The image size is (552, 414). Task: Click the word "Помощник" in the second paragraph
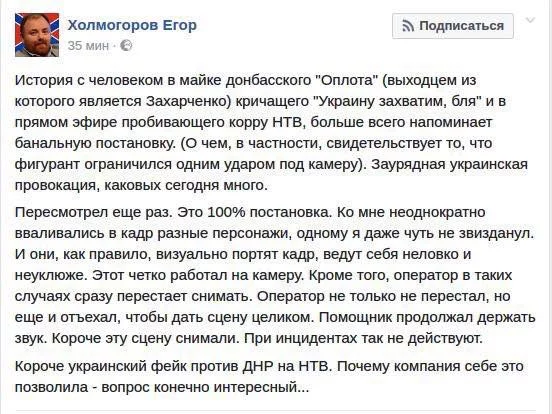click(356, 317)
